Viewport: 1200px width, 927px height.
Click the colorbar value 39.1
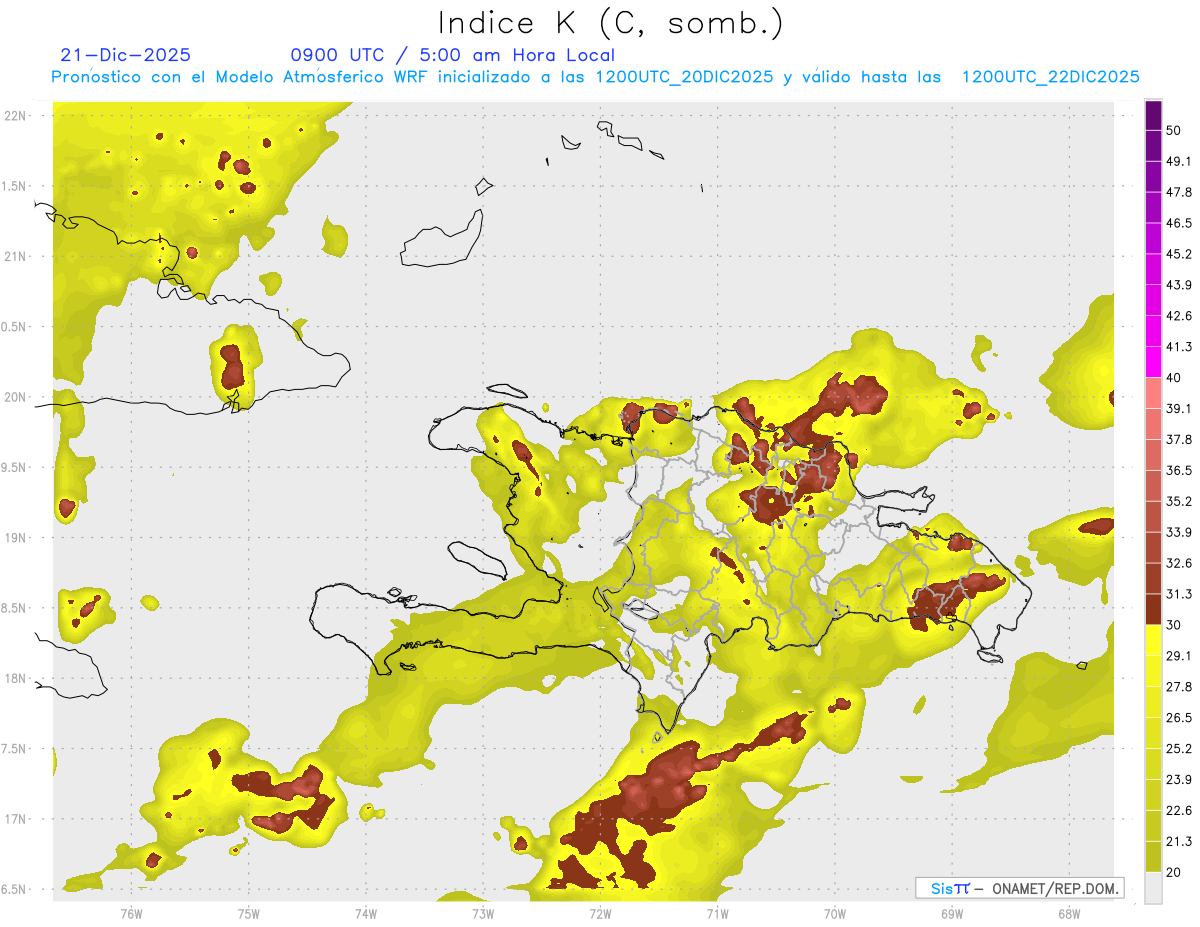[1179, 408]
